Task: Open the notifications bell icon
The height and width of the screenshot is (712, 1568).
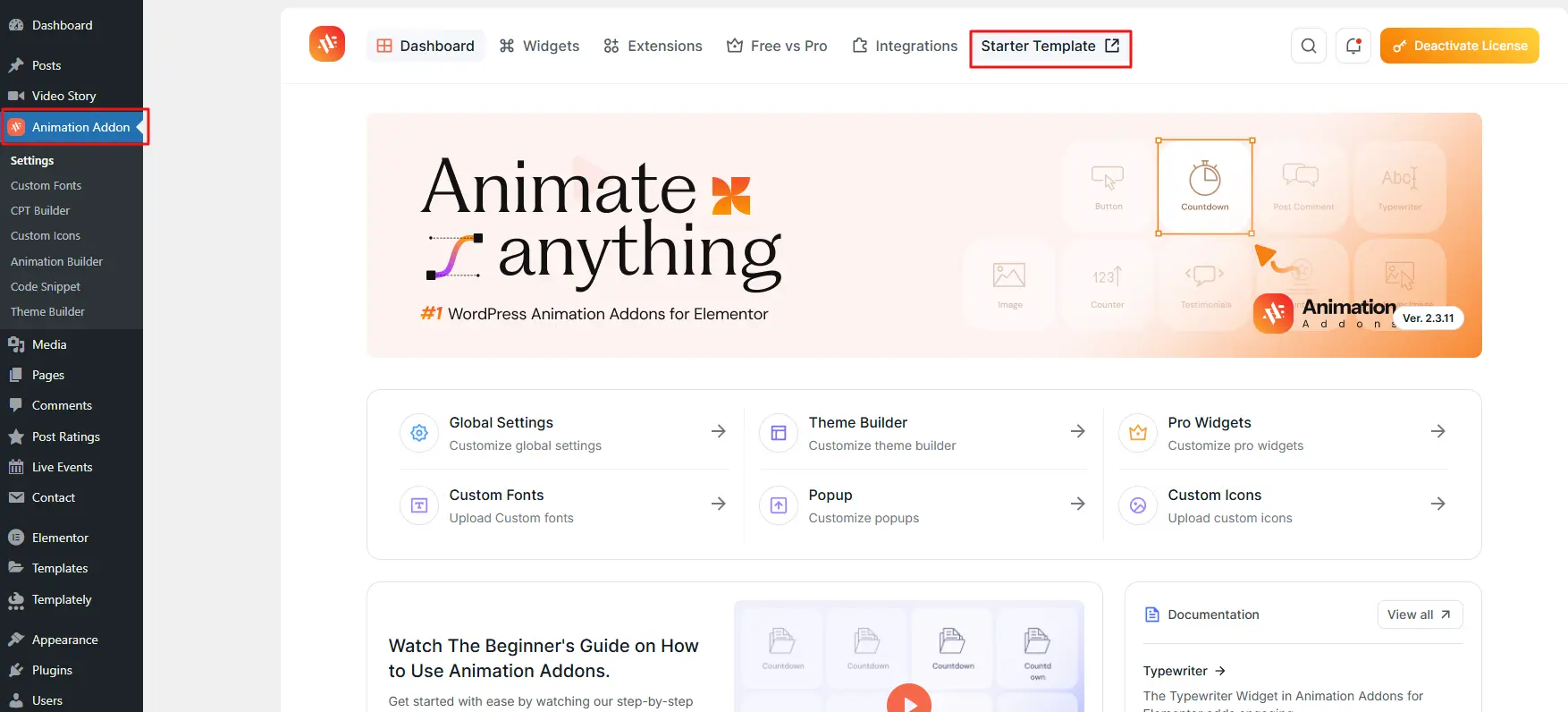Action: click(1353, 46)
